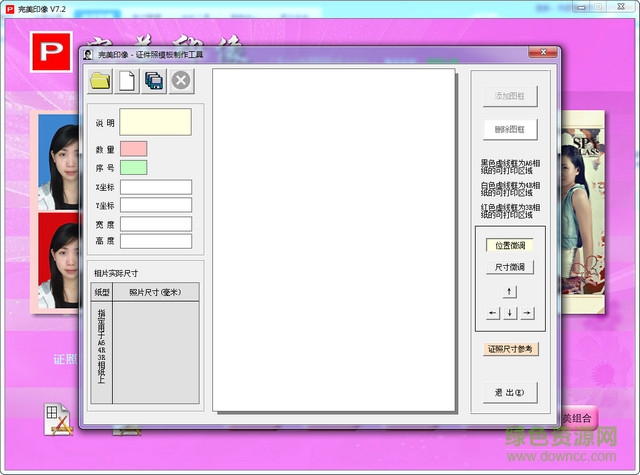
Task: Open 证照尺寸参考 reference
Action: coord(511,349)
